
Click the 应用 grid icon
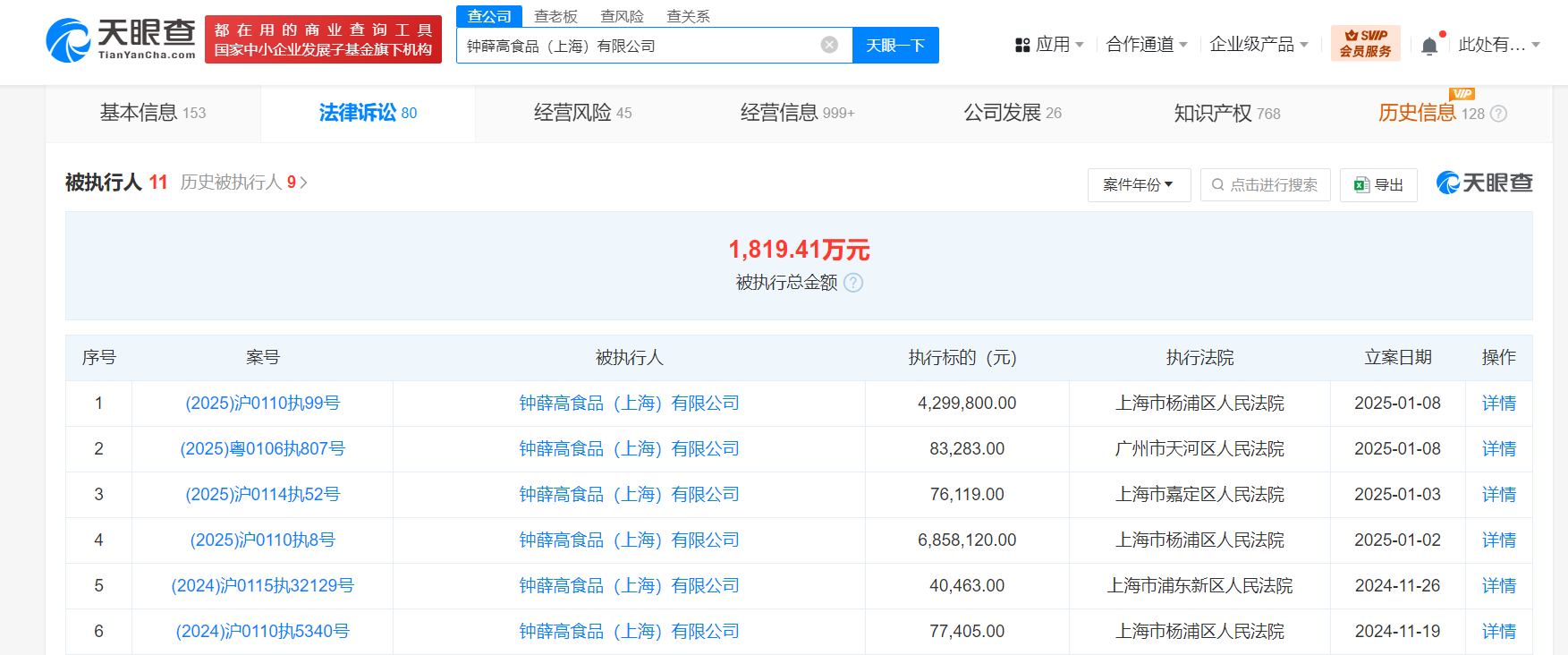pyautogui.click(x=1022, y=45)
